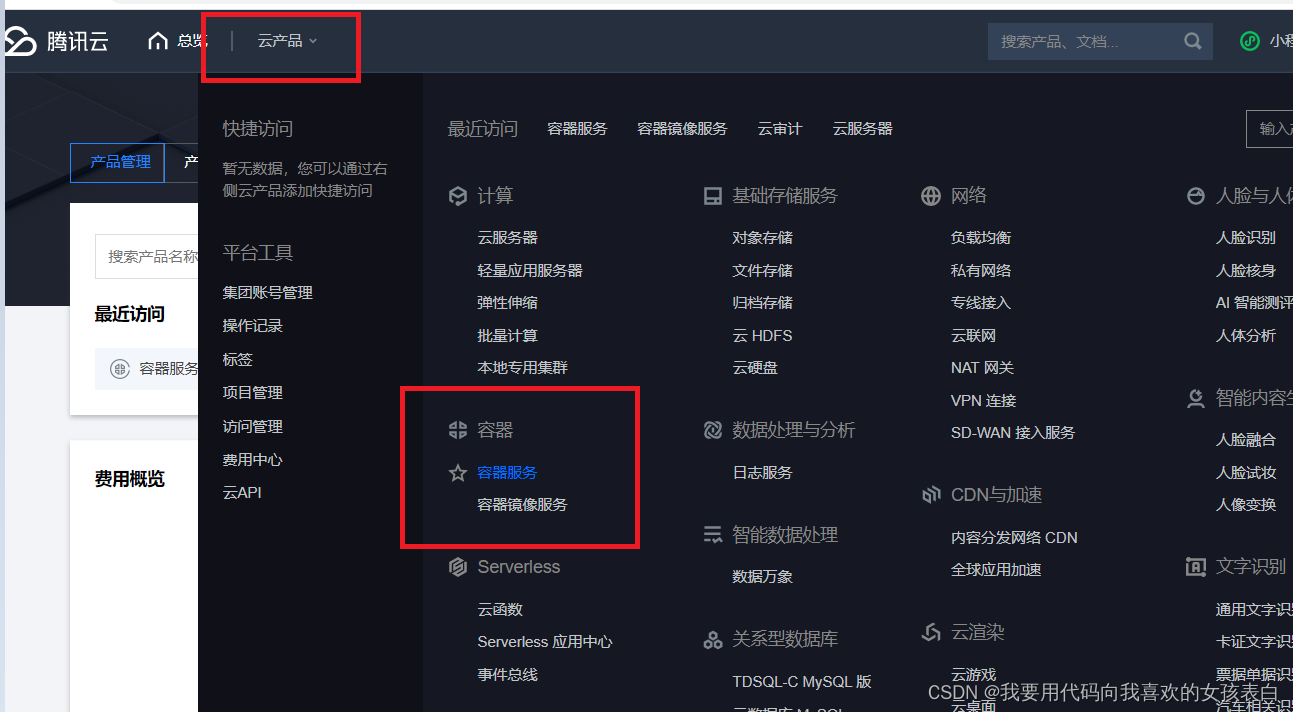The image size is (1293, 712).
Task: Open 归档存储 product
Action: 762,303
